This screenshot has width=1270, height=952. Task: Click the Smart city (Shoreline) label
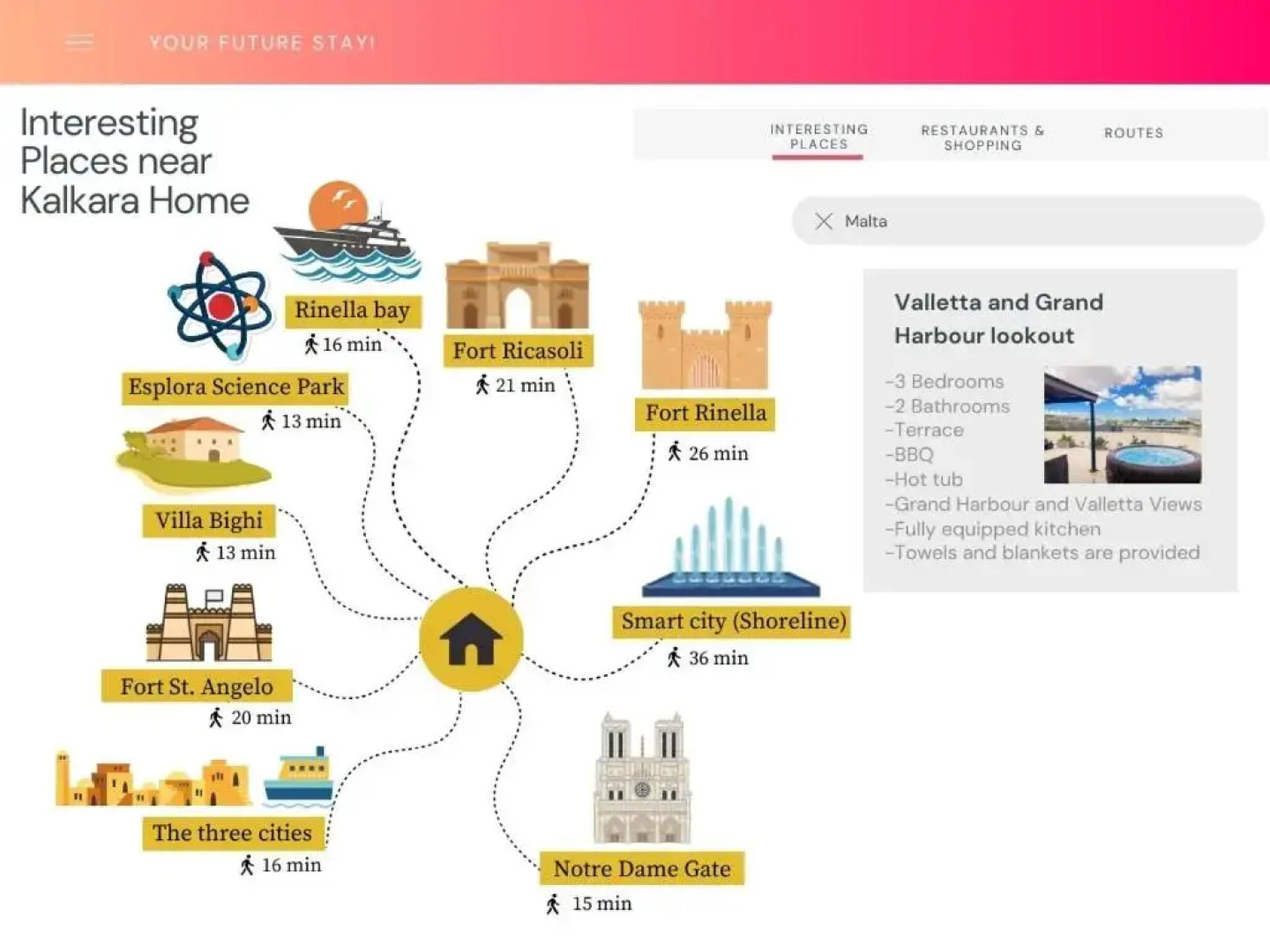[733, 621]
